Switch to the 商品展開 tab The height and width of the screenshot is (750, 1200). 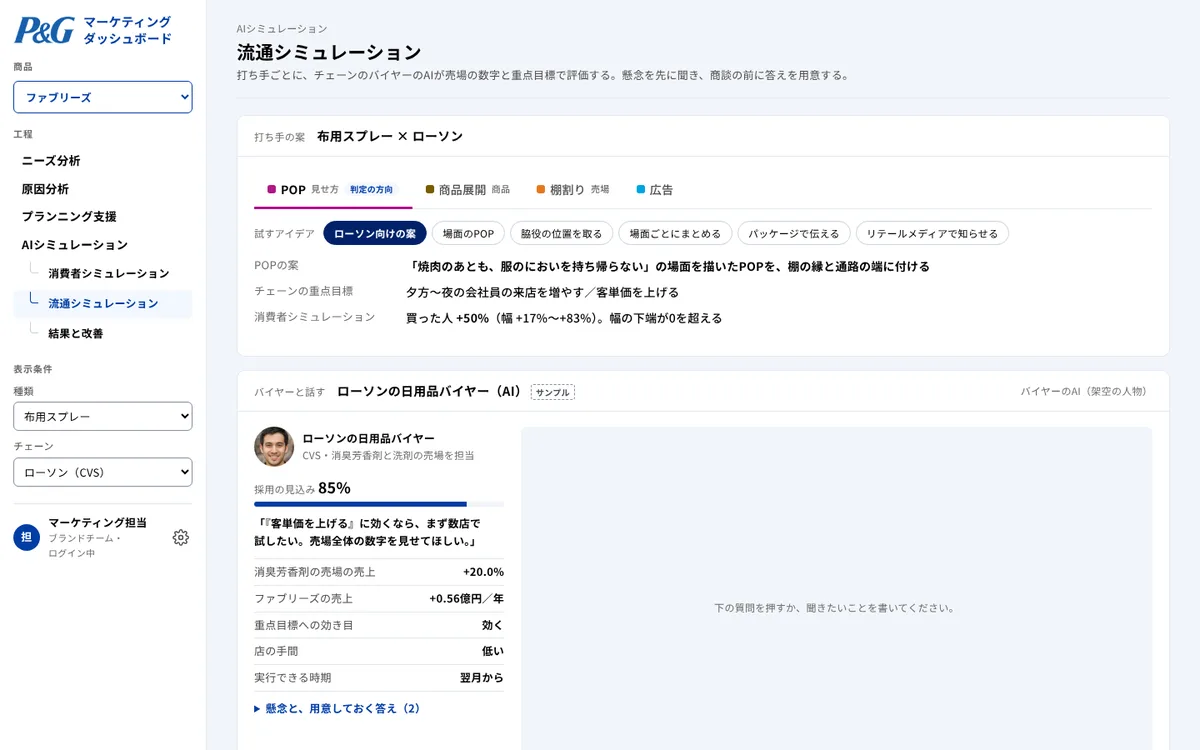[x=467, y=189]
